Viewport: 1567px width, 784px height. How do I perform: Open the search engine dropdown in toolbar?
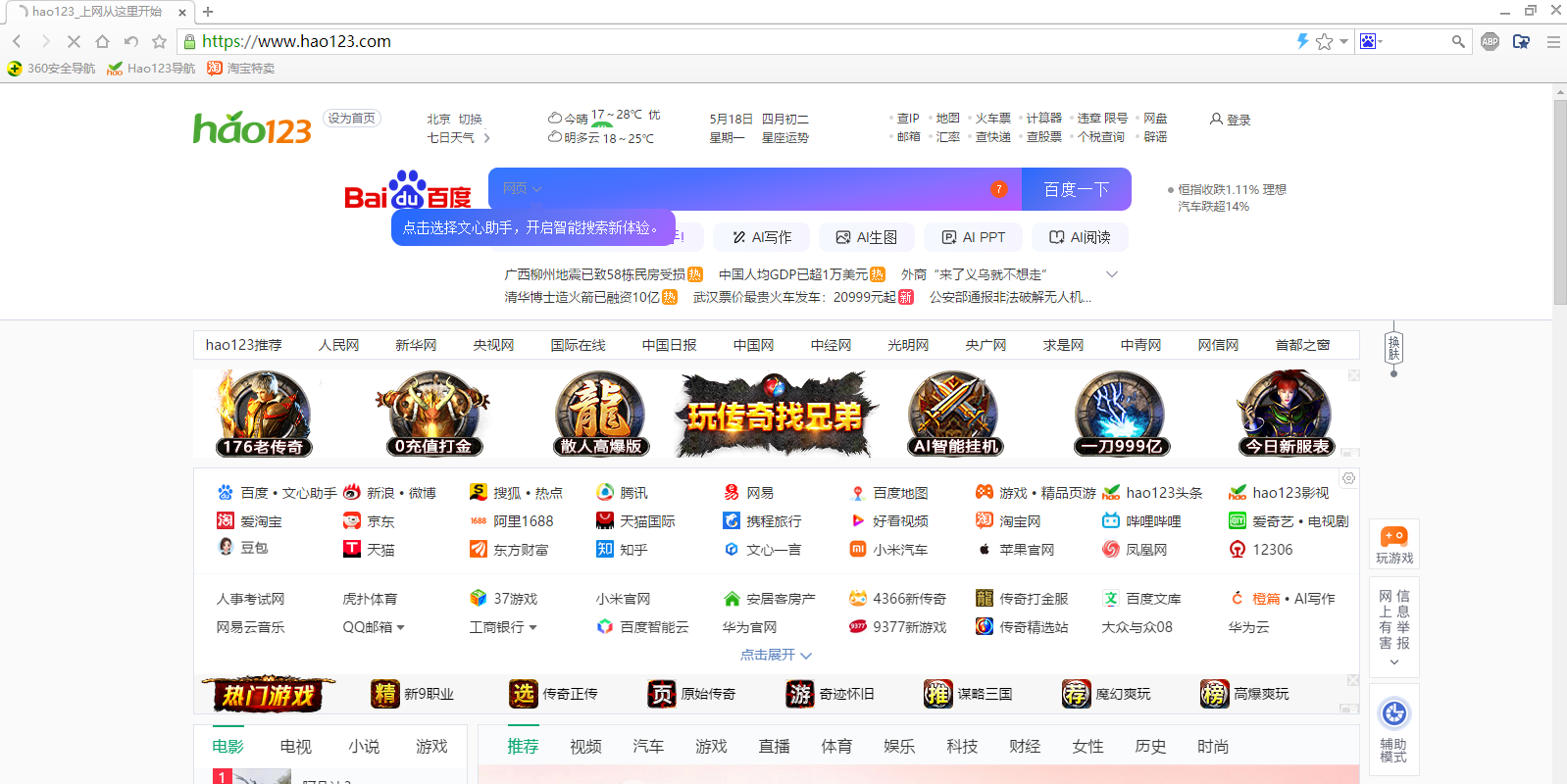(x=1371, y=41)
